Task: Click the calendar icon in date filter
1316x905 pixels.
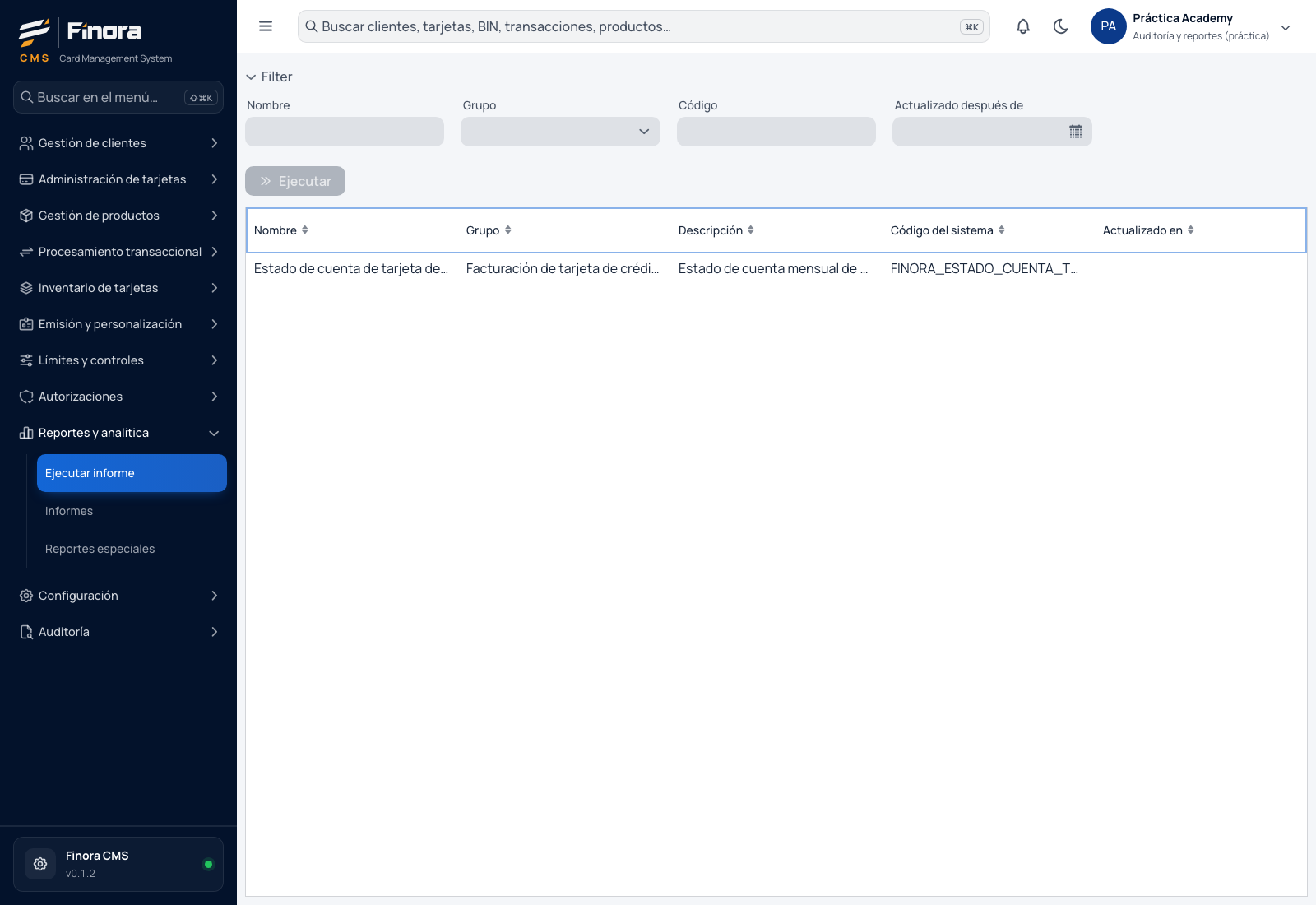Action: point(1076,132)
